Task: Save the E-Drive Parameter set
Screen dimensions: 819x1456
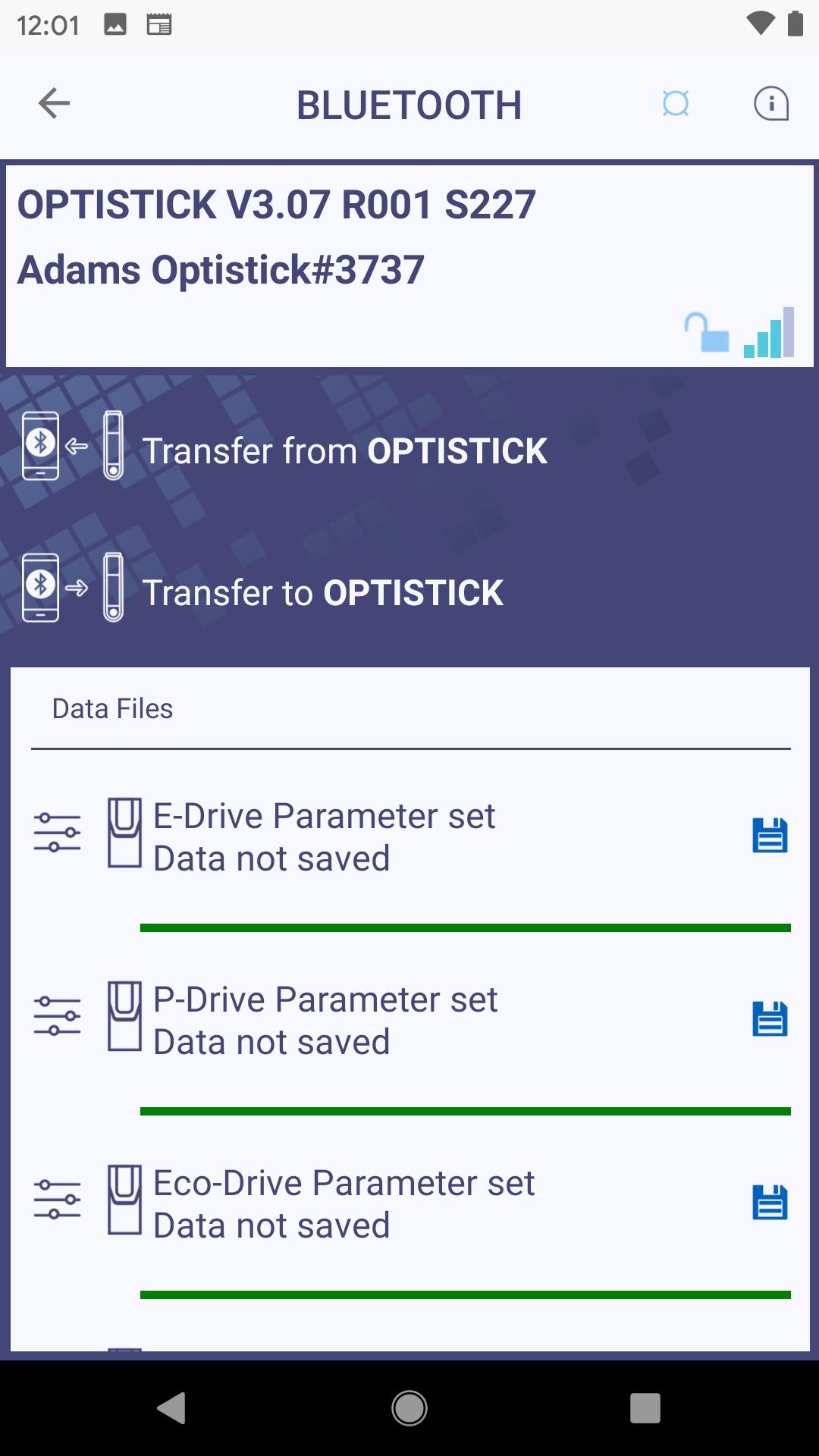Action: coord(770,836)
